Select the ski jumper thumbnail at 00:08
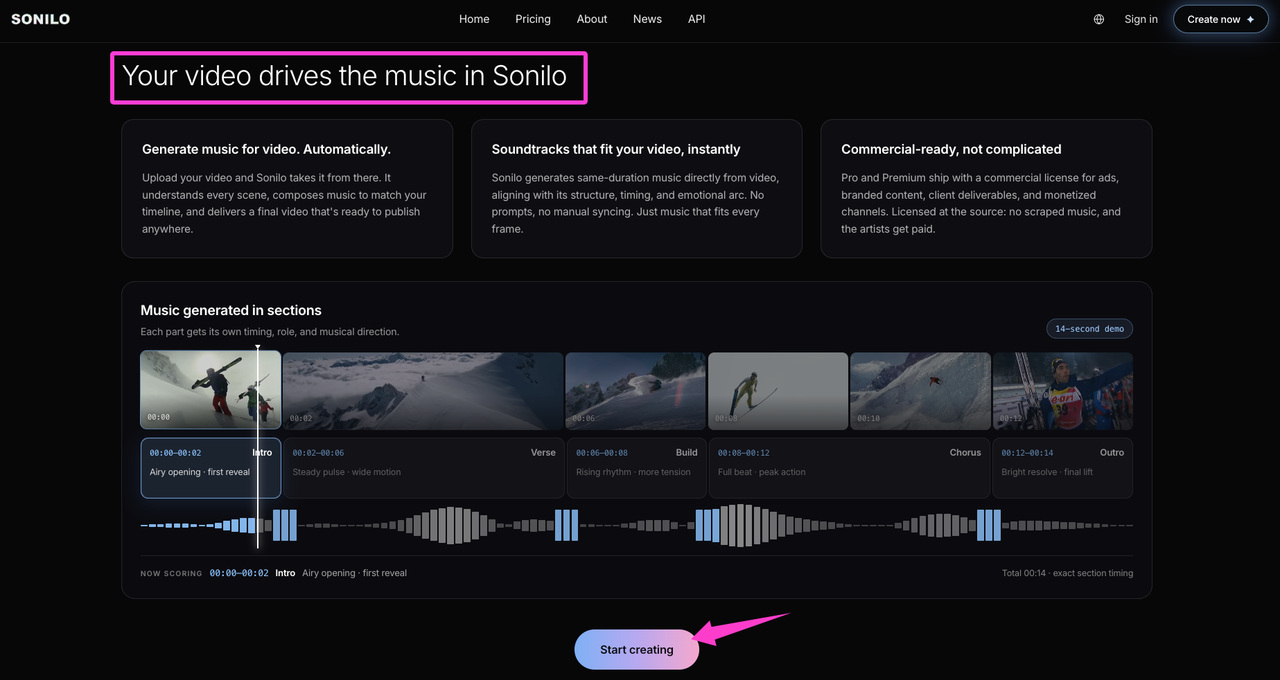 [778, 390]
